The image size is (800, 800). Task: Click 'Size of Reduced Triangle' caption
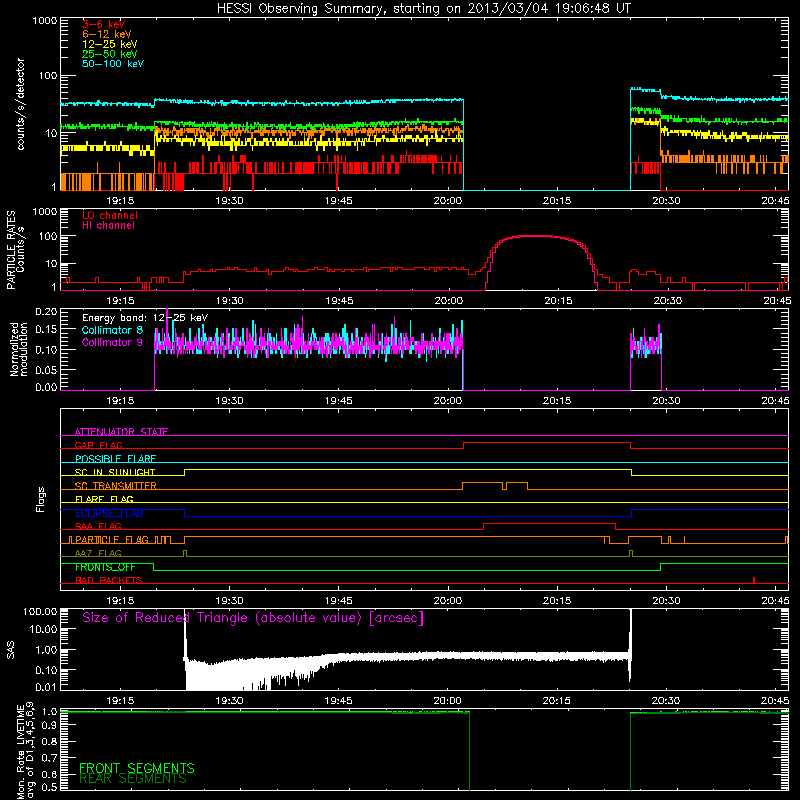click(x=253, y=618)
